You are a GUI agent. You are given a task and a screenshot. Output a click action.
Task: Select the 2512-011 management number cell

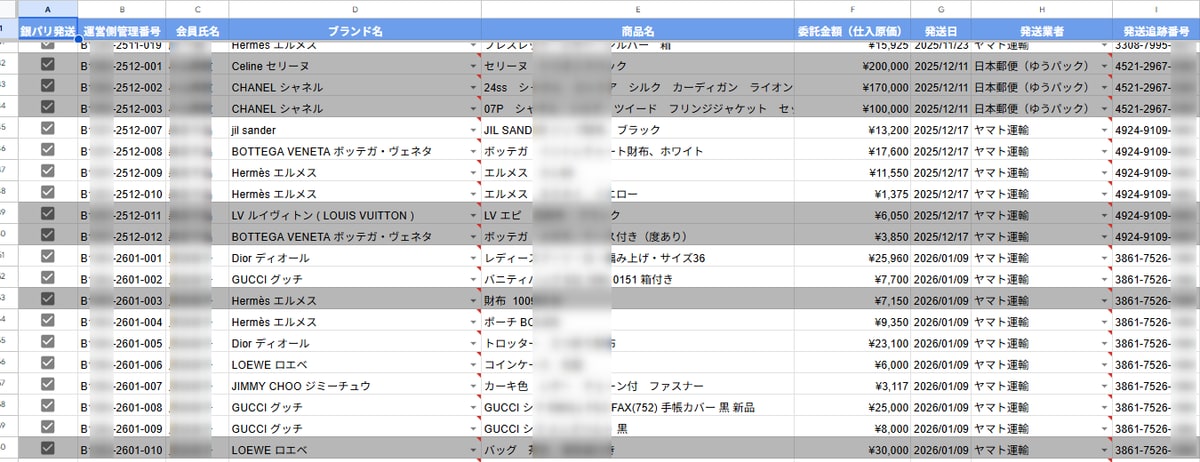pyautogui.click(x=122, y=215)
